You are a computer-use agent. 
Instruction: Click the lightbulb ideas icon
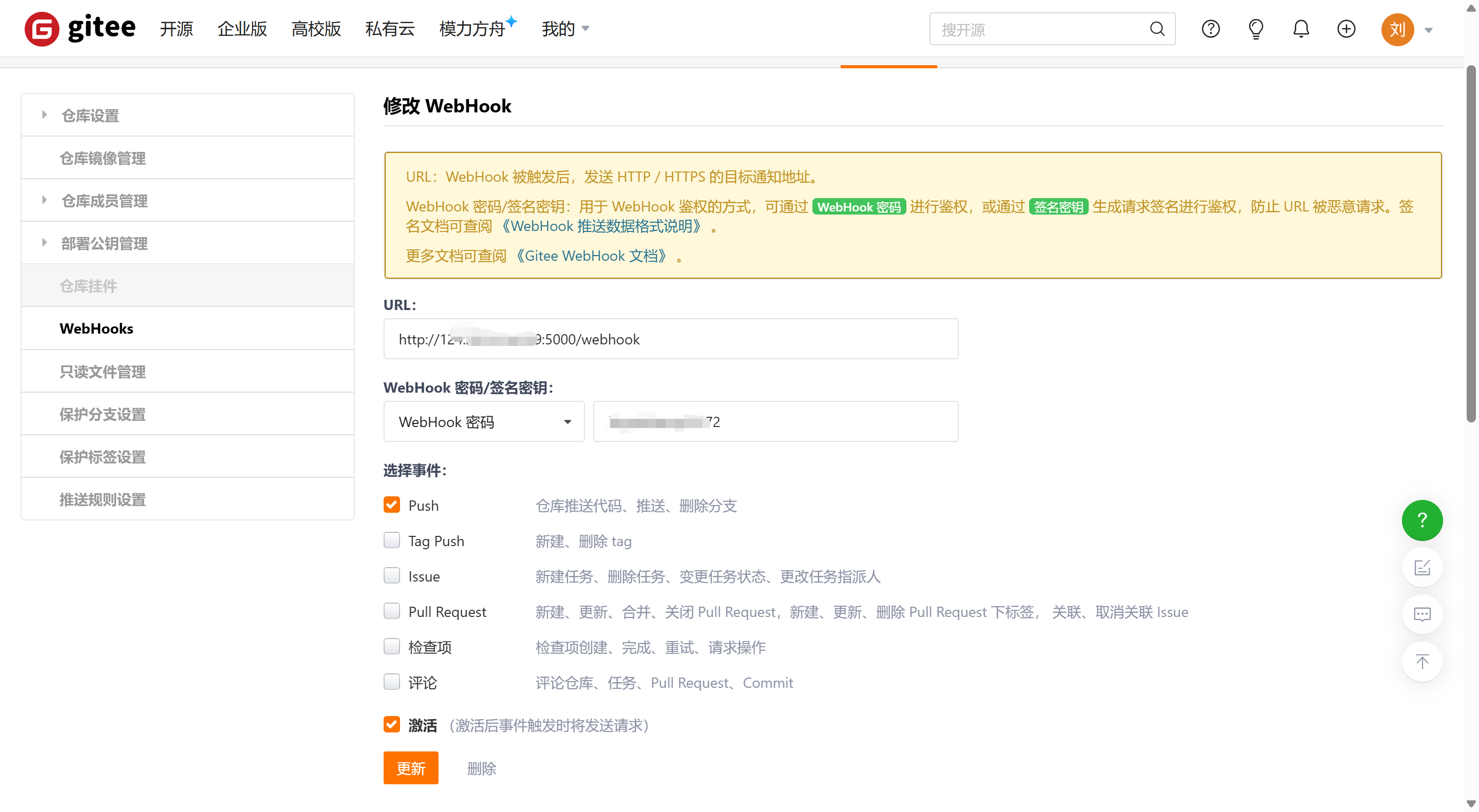1256,29
